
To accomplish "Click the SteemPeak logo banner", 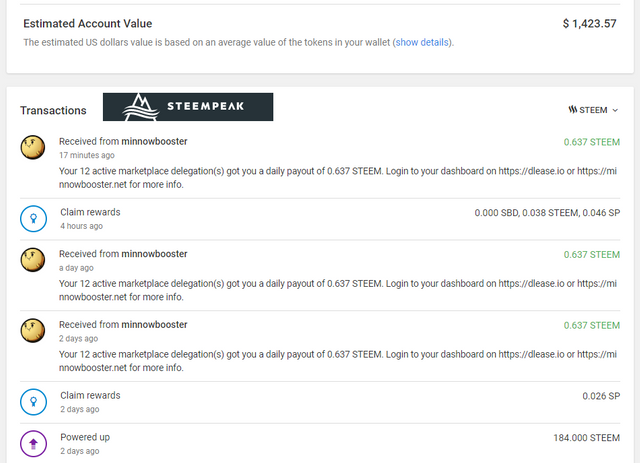I will pyautogui.click(x=187, y=108).
